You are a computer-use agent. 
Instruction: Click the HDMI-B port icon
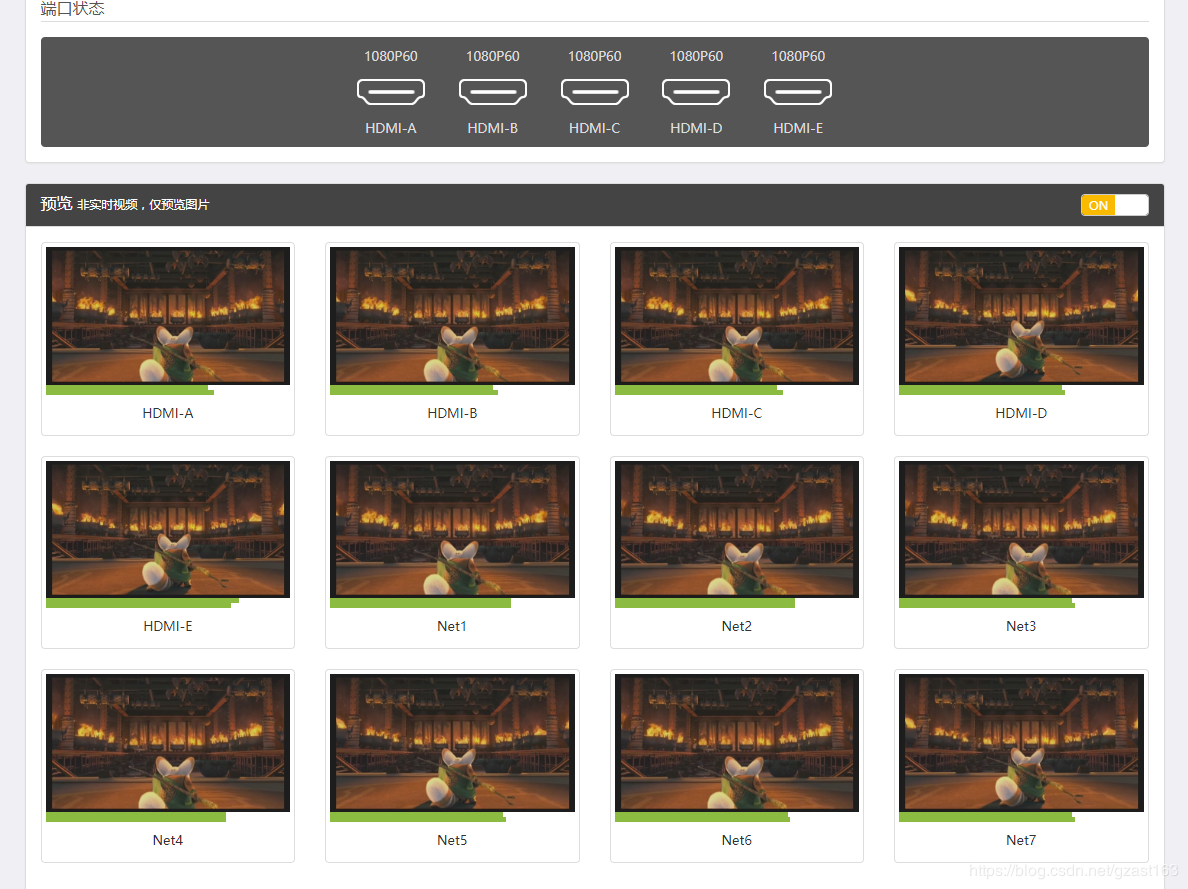point(492,92)
